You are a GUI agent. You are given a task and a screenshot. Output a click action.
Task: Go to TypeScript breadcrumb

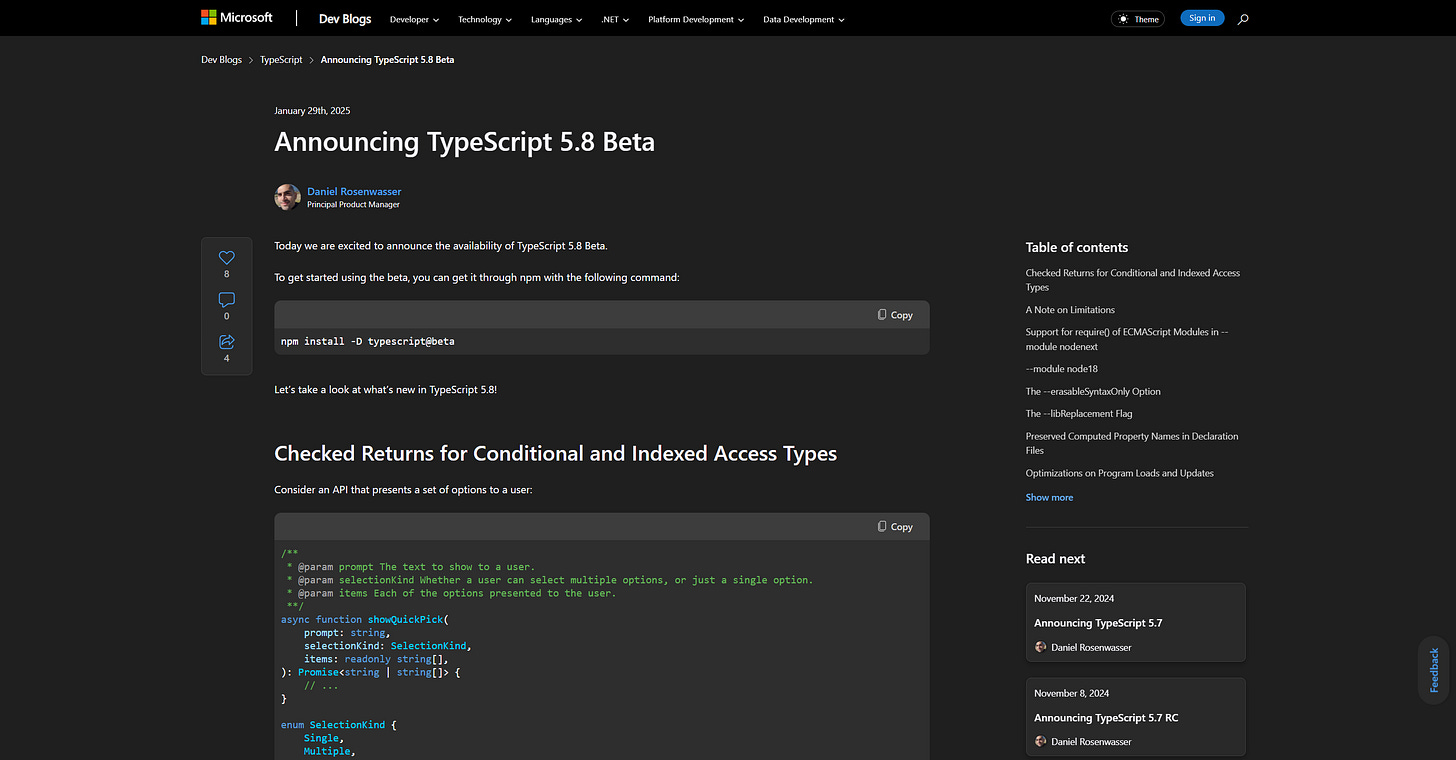[x=281, y=60]
